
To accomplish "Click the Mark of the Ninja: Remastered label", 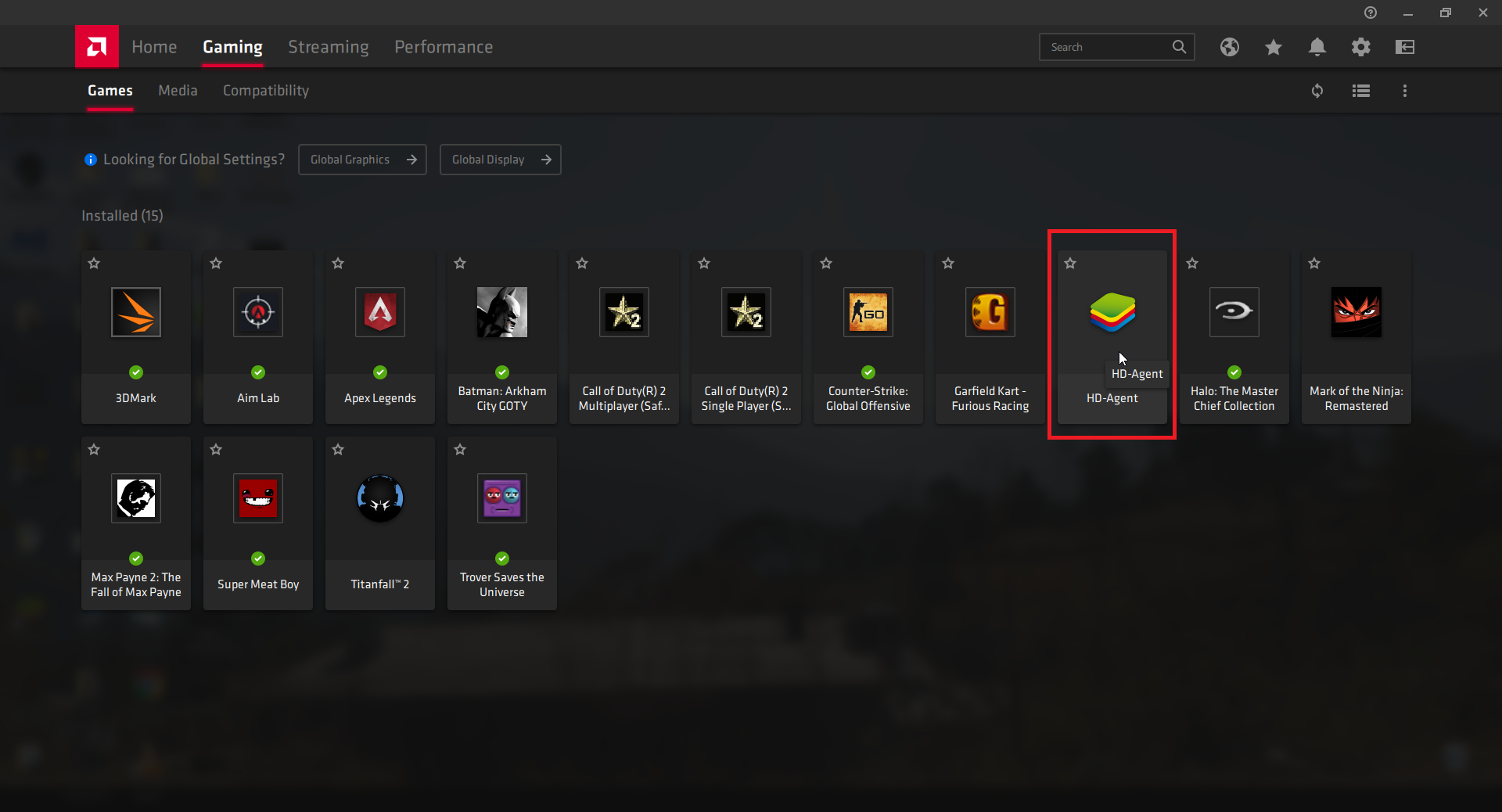I will [1356, 398].
